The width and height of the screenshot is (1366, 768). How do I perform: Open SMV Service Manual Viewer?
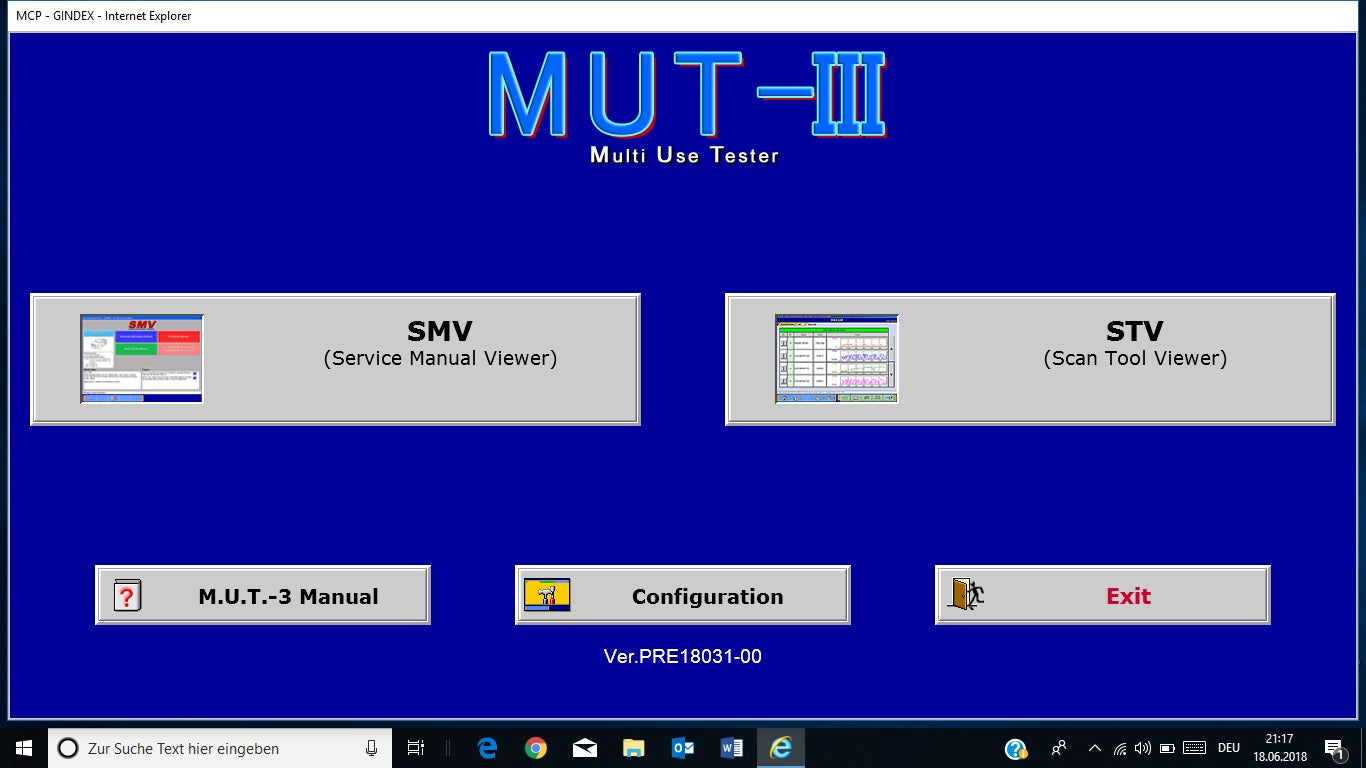(x=335, y=359)
